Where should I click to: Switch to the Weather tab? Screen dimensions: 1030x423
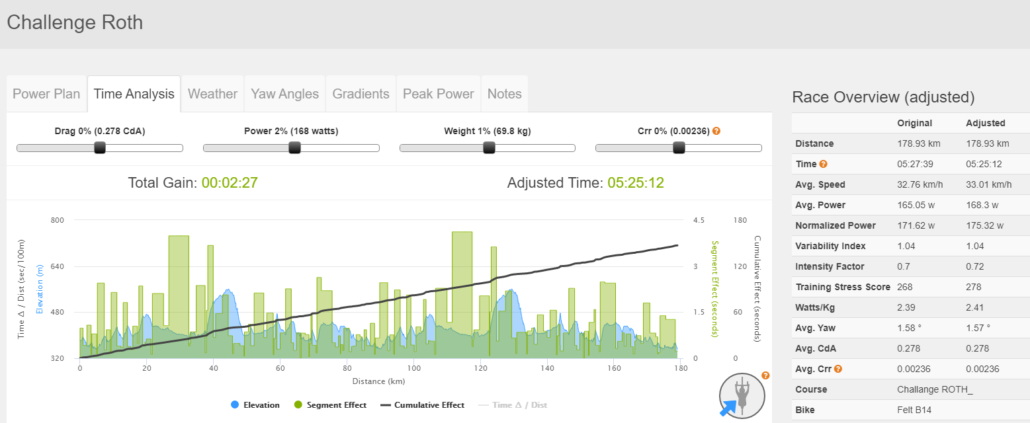pos(212,94)
